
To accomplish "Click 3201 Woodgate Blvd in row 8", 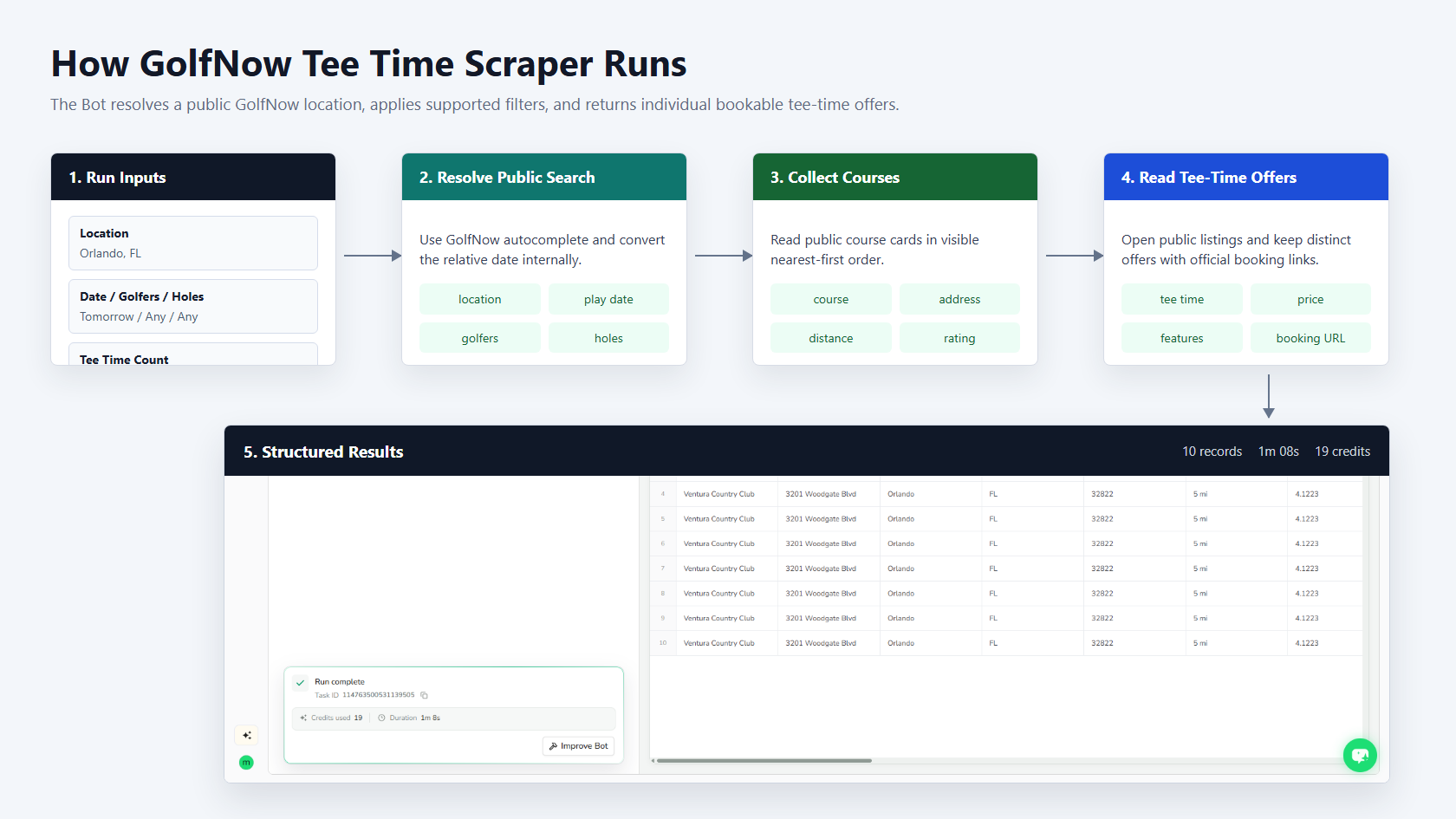I will (x=821, y=594).
